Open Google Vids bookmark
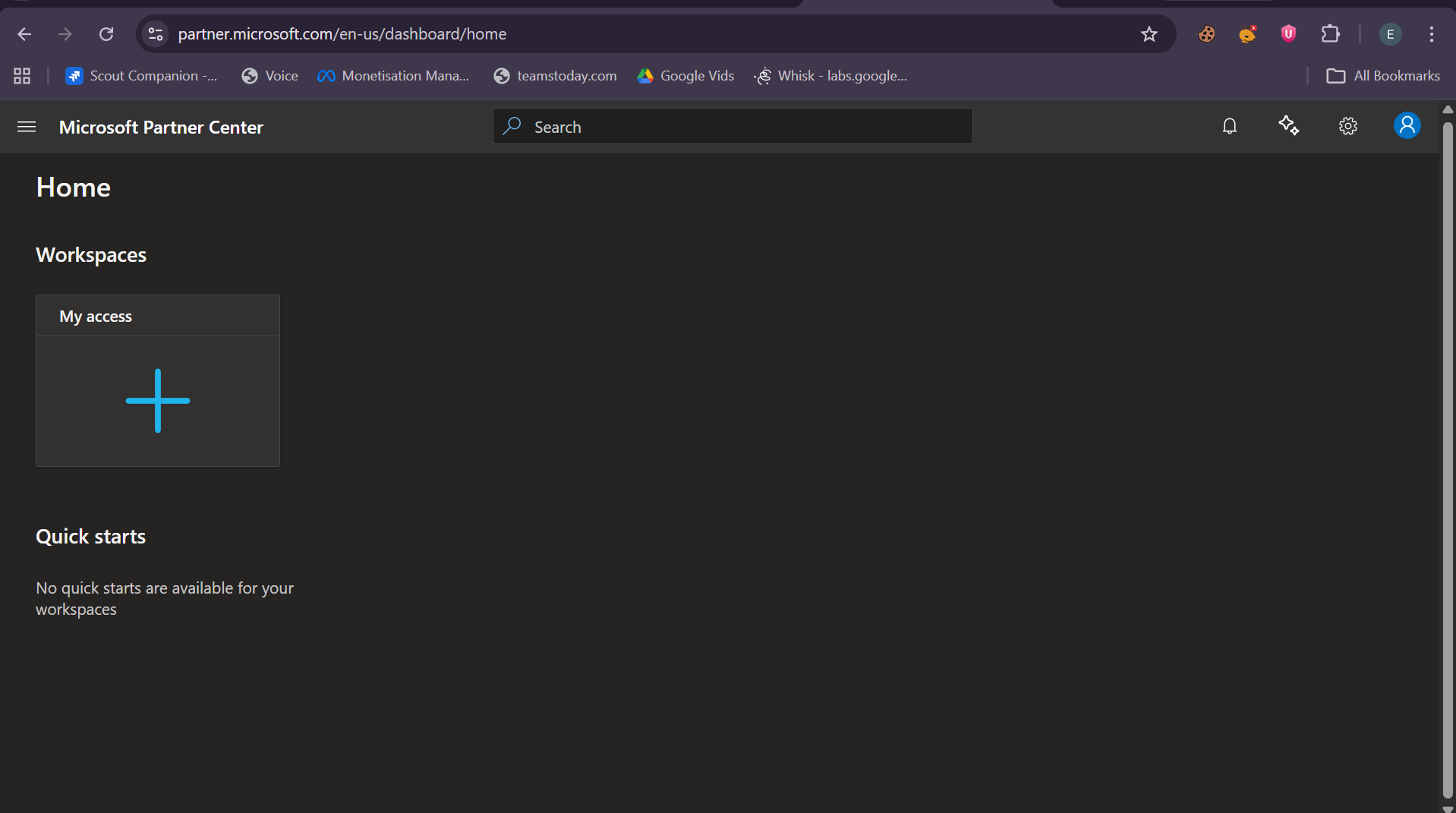 coord(685,76)
